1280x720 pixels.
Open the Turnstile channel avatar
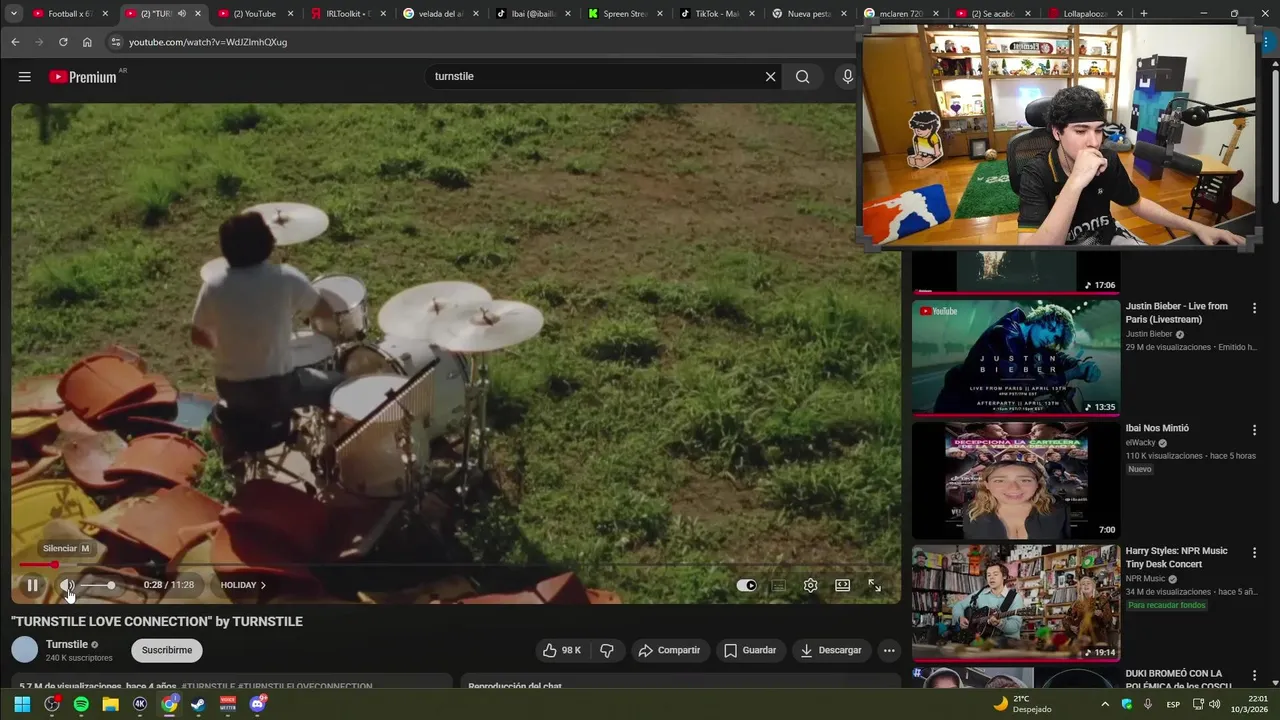25,650
